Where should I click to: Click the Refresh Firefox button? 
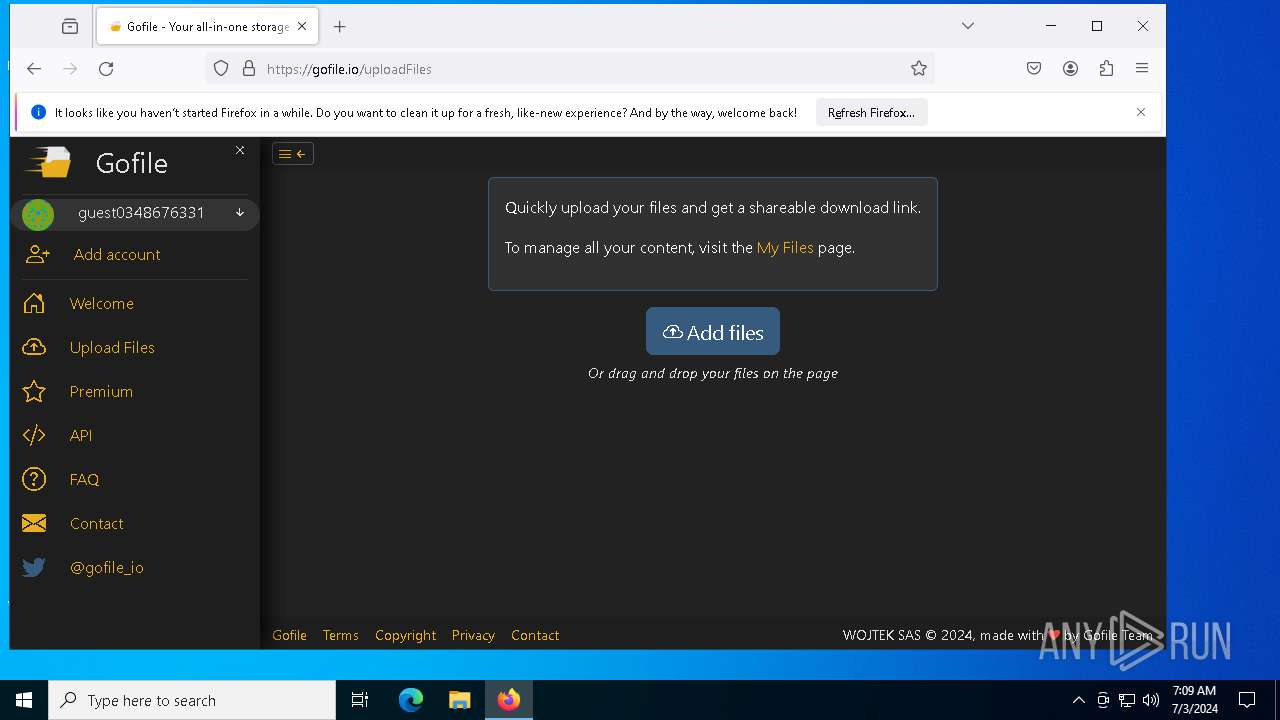click(x=871, y=113)
